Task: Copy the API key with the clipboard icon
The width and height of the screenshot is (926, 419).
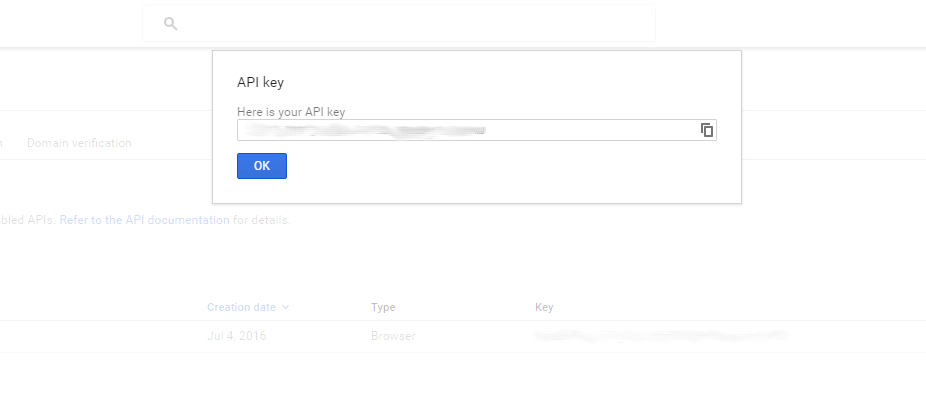Action: coord(707,130)
